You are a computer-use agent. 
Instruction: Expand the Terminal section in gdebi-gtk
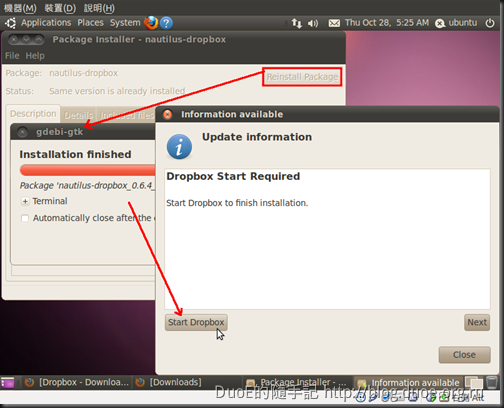click(25, 201)
